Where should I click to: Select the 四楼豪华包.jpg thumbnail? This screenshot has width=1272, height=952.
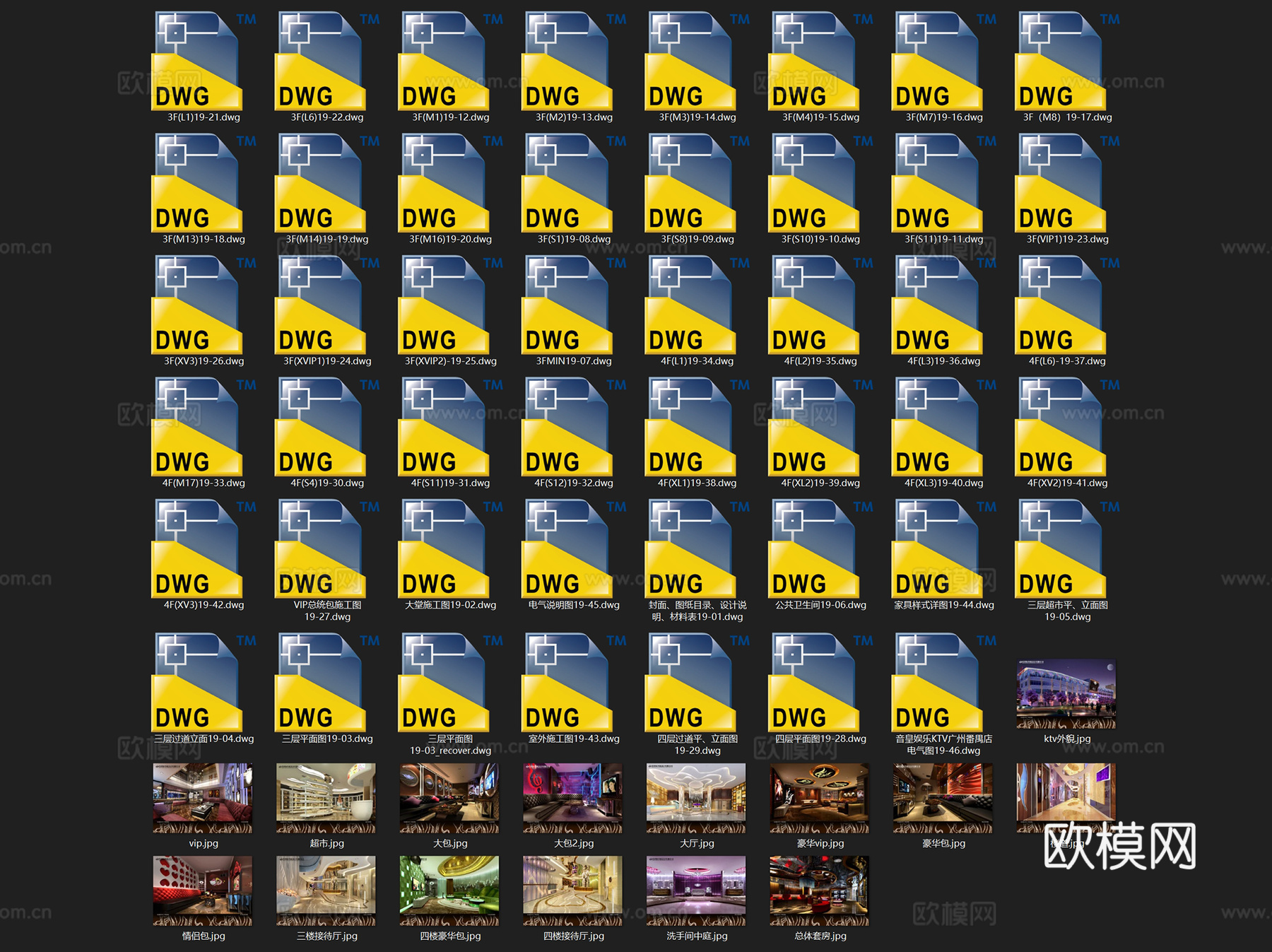(x=449, y=891)
